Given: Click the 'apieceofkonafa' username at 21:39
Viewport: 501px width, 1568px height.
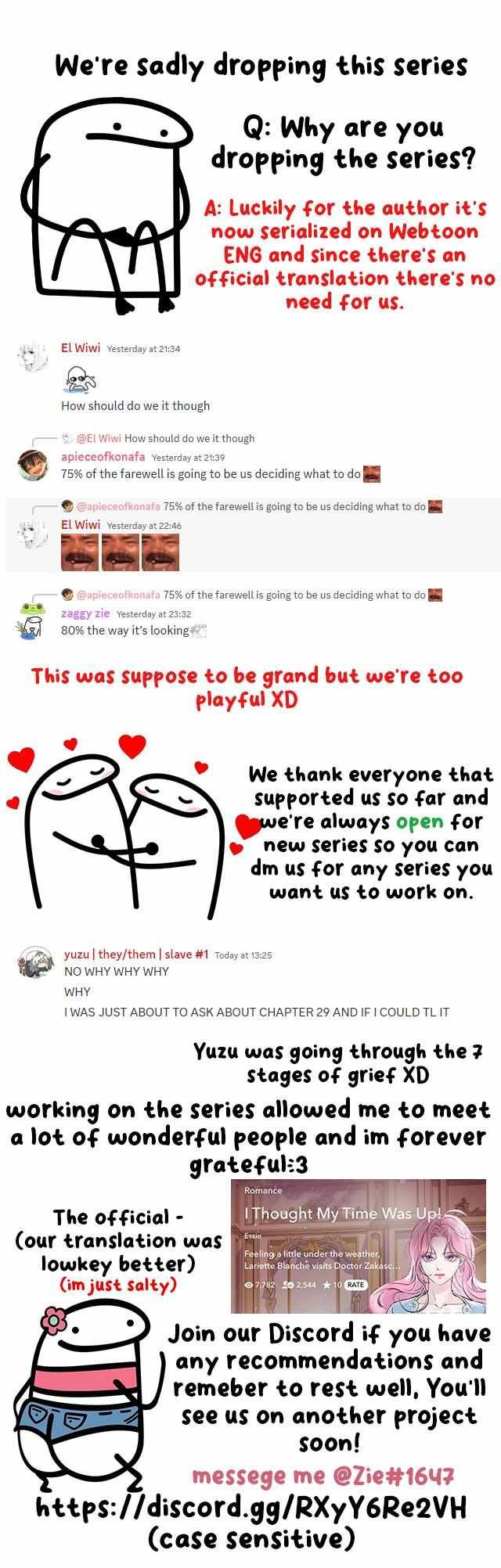Looking at the screenshot, I should coord(103,457).
